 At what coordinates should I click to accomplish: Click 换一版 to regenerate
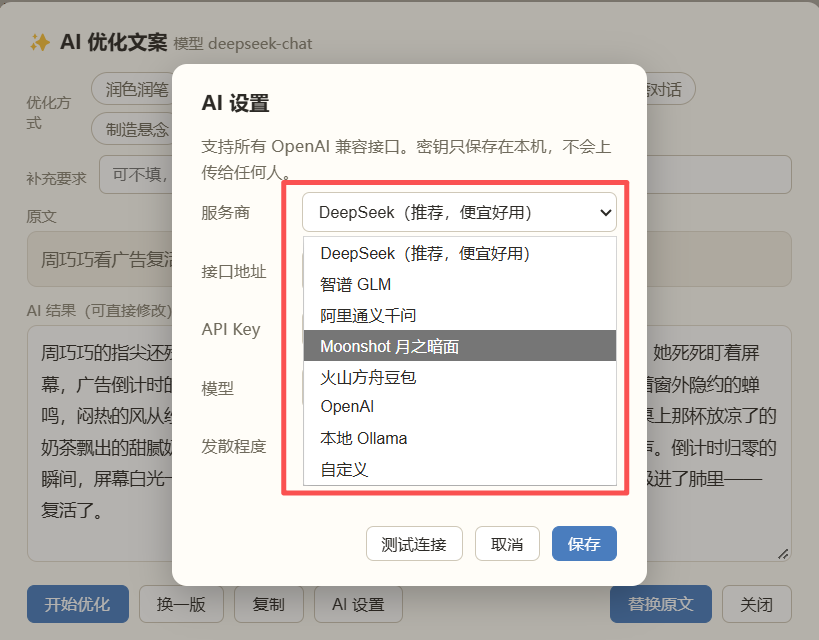pyautogui.click(x=181, y=604)
